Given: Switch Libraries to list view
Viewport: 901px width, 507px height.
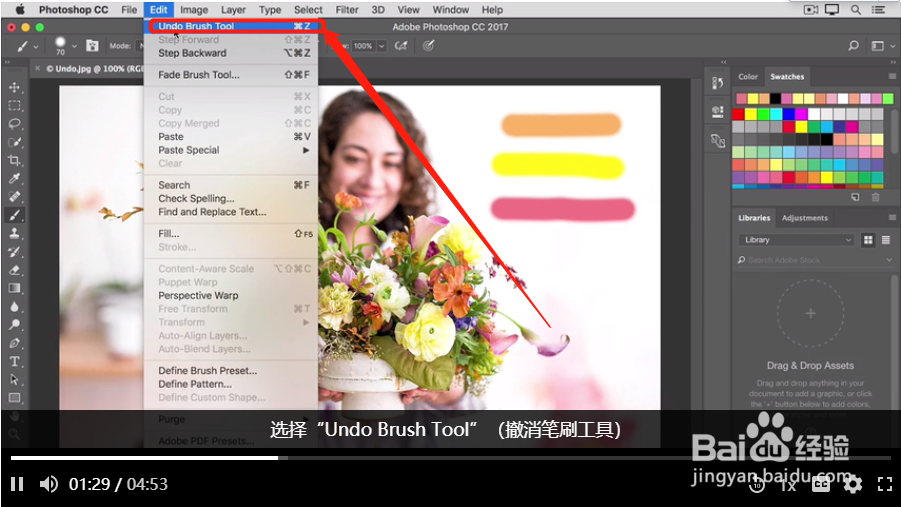Looking at the screenshot, I should [885, 240].
